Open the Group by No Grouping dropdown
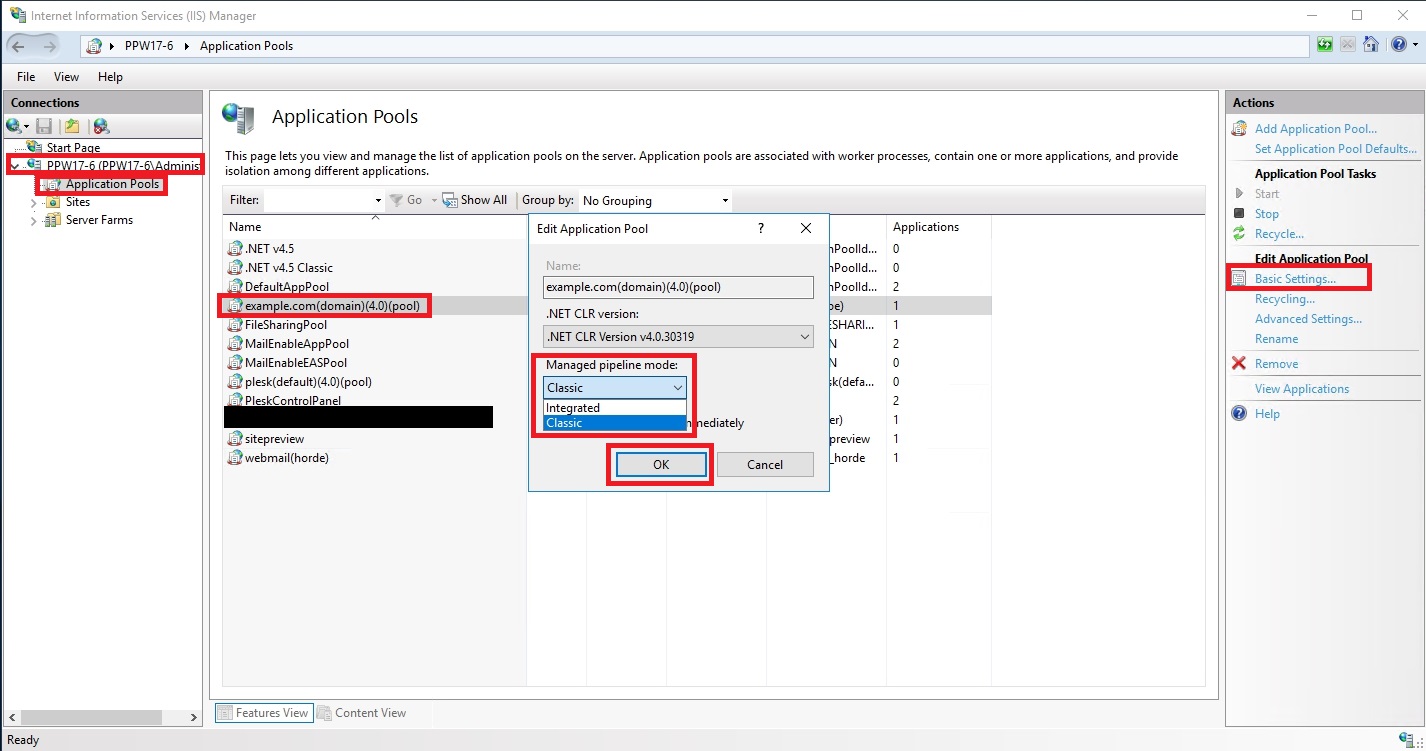This screenshot has height=751, width=1426. [x=655, y=201]
